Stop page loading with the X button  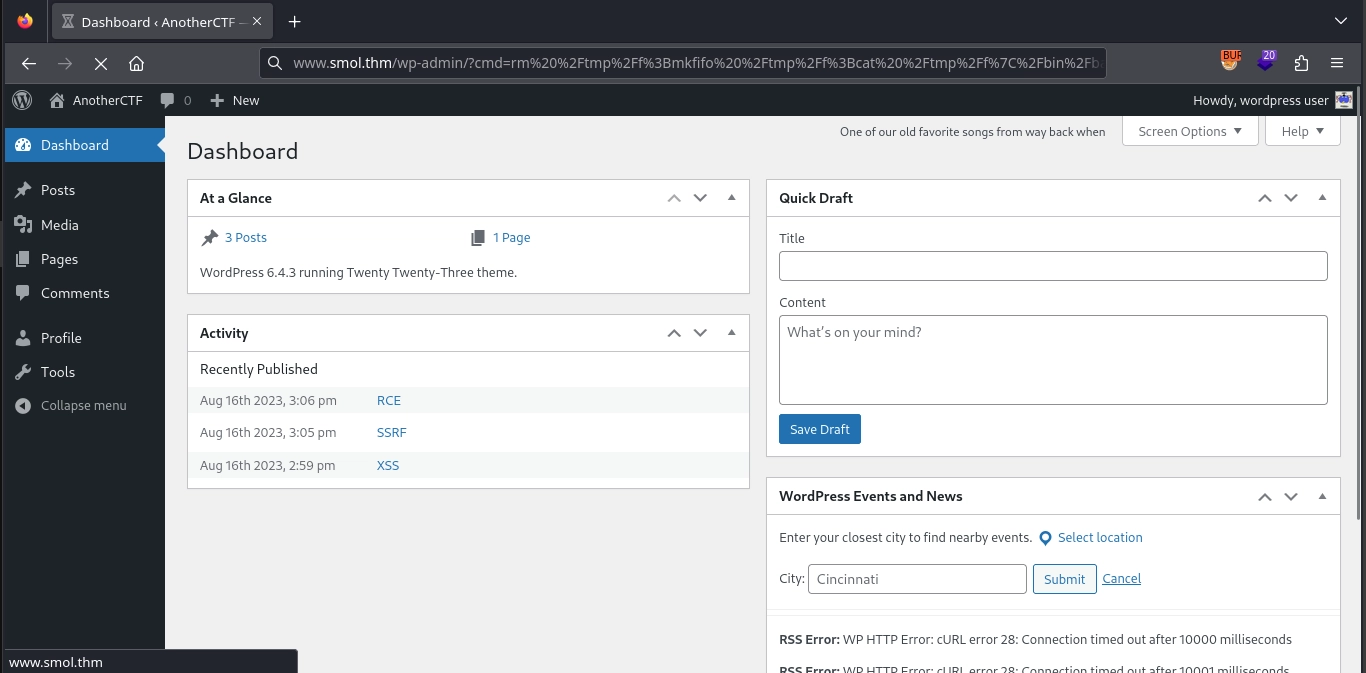100,64
